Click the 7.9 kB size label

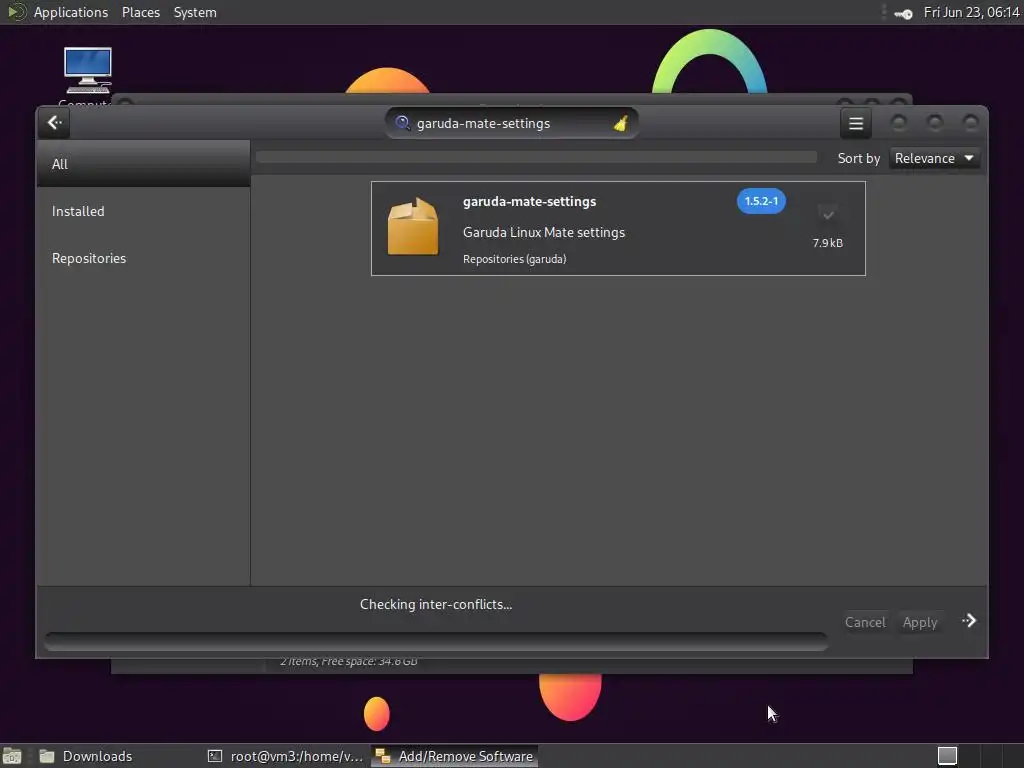click(827, 243)
